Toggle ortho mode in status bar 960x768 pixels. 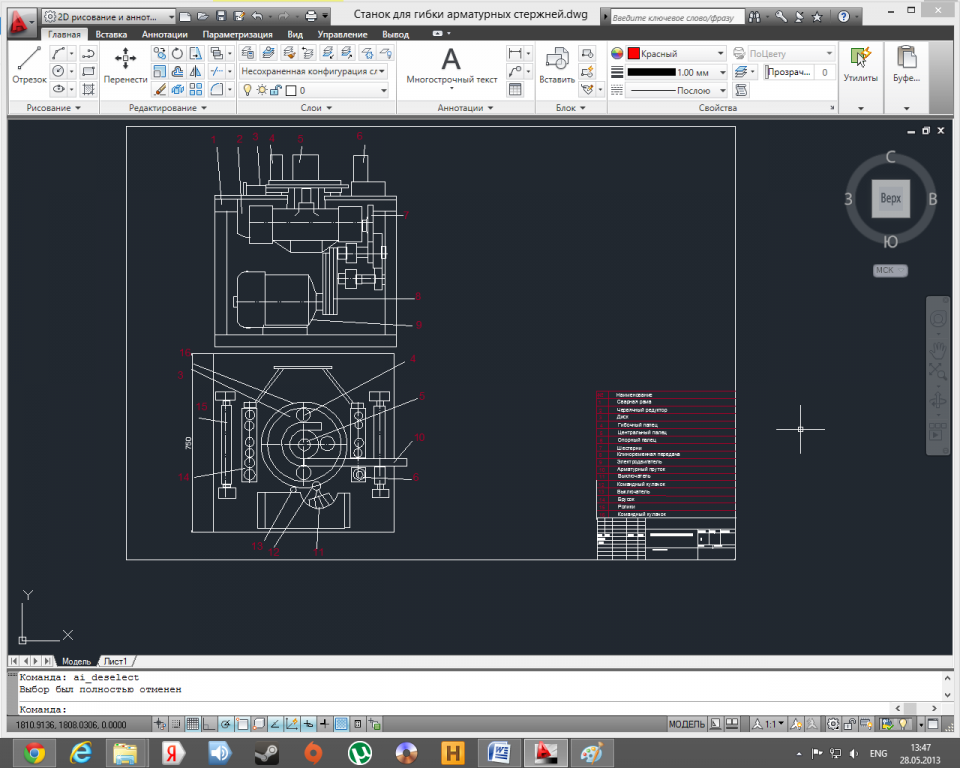tap(209, 724)
